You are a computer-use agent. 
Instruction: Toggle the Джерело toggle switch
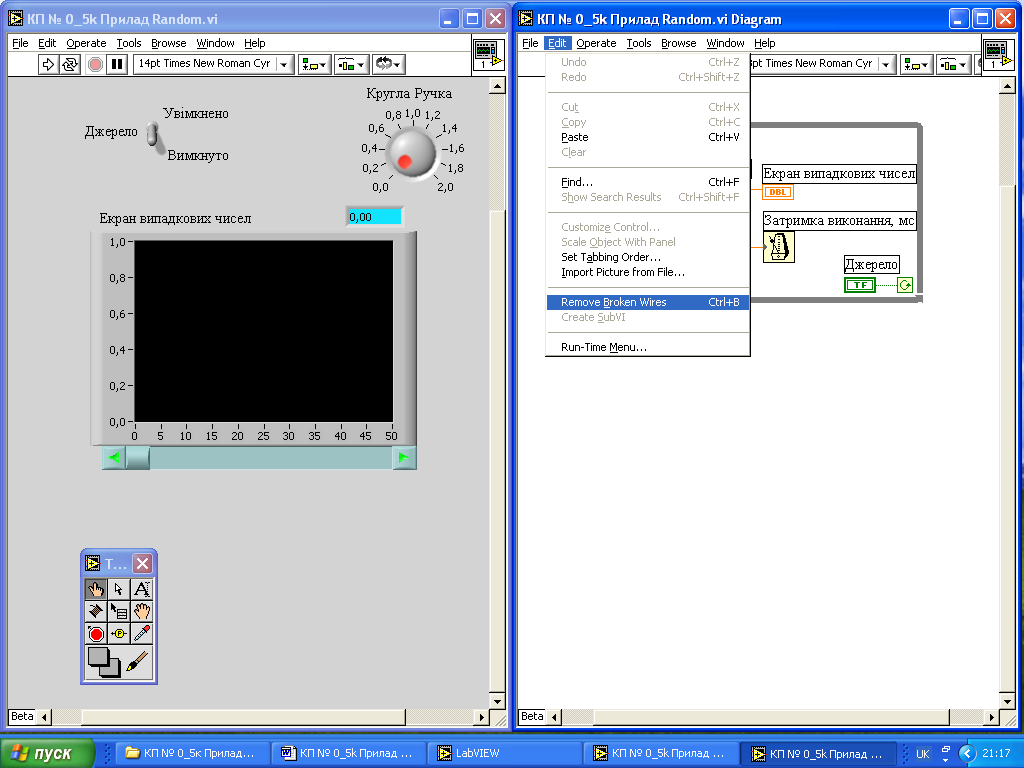(152, 134)
